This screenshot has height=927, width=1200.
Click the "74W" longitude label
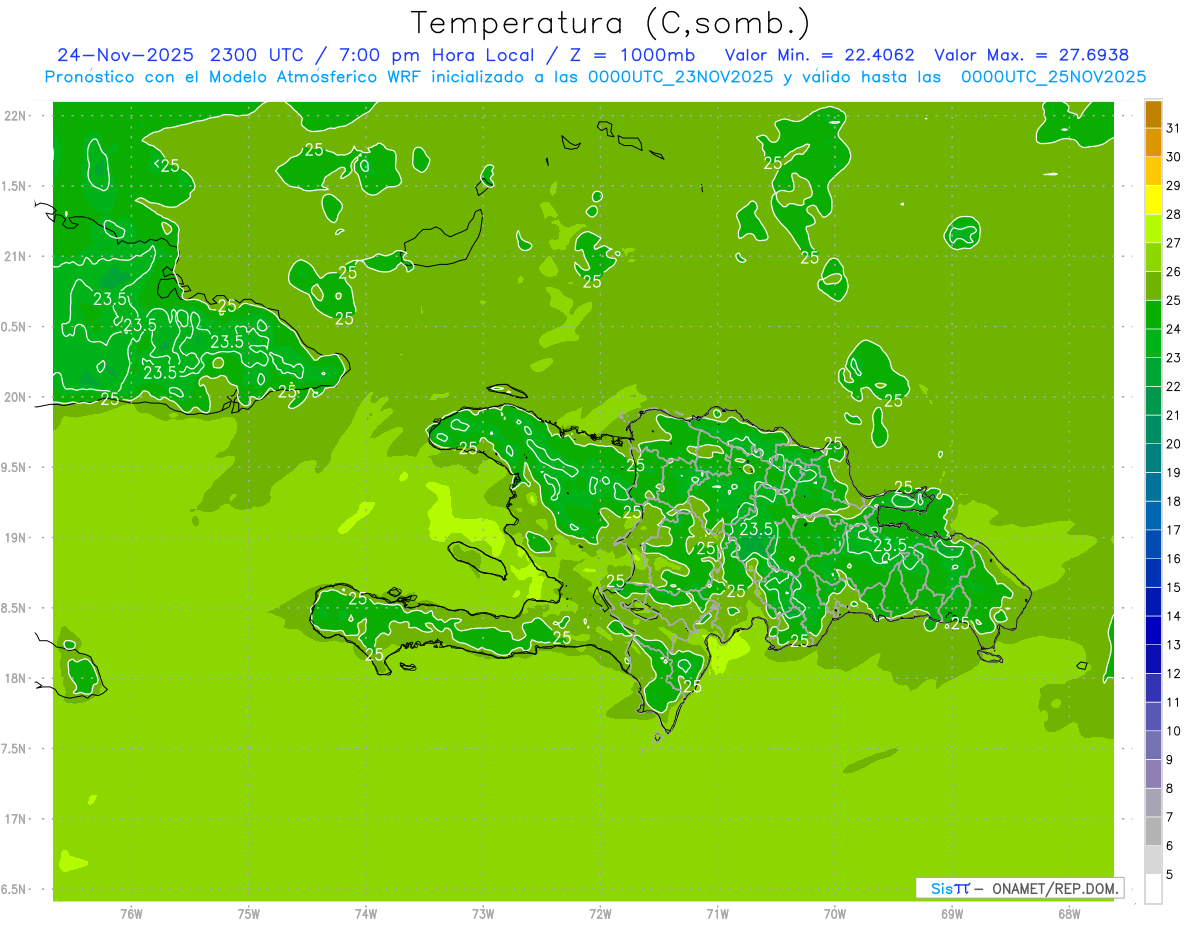coord(365,914)
